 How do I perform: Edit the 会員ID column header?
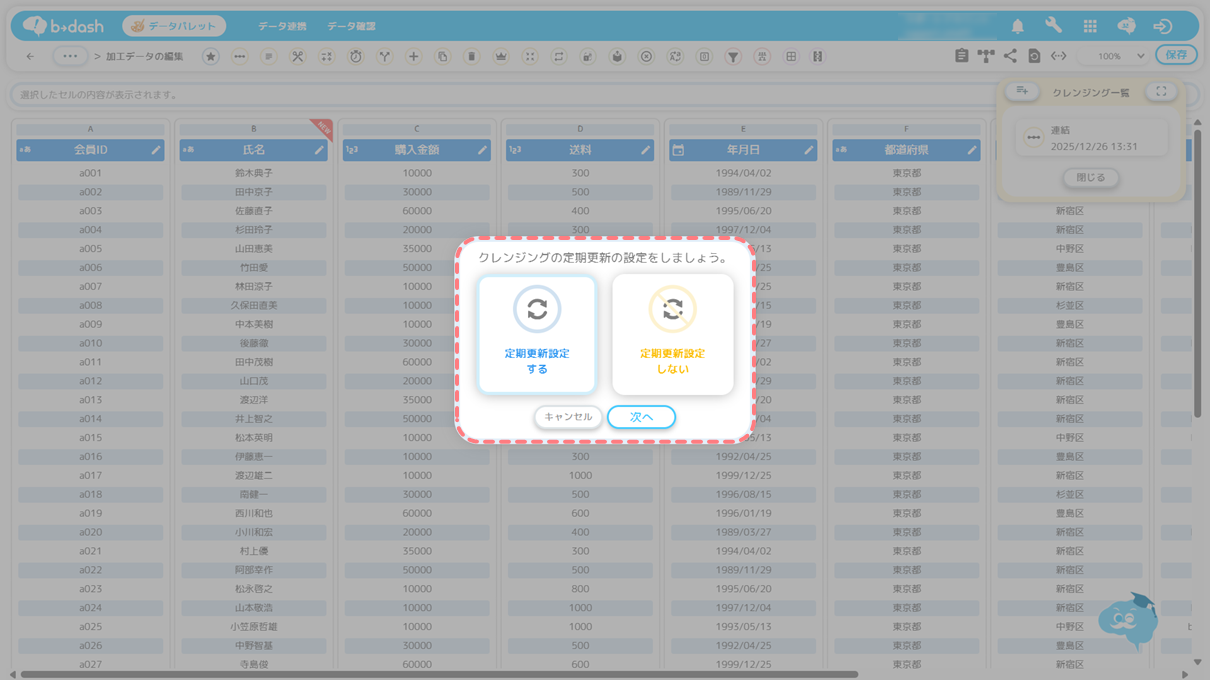coord(156,150)
